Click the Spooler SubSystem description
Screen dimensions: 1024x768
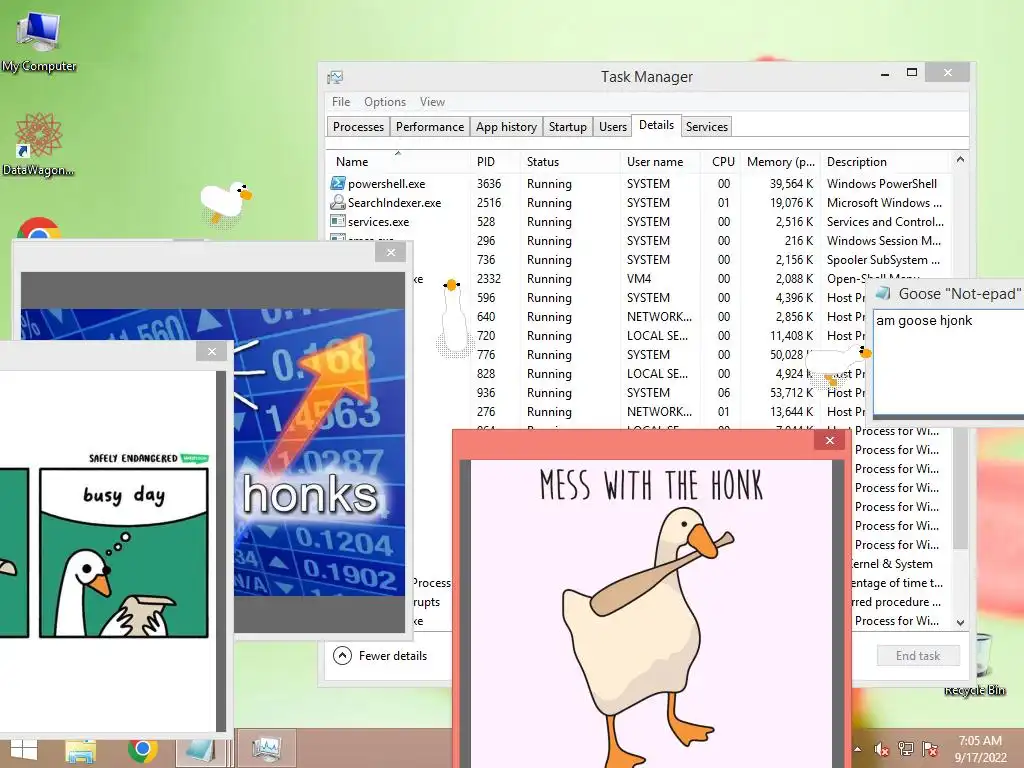pyautogui.click(x=883, y=260)
